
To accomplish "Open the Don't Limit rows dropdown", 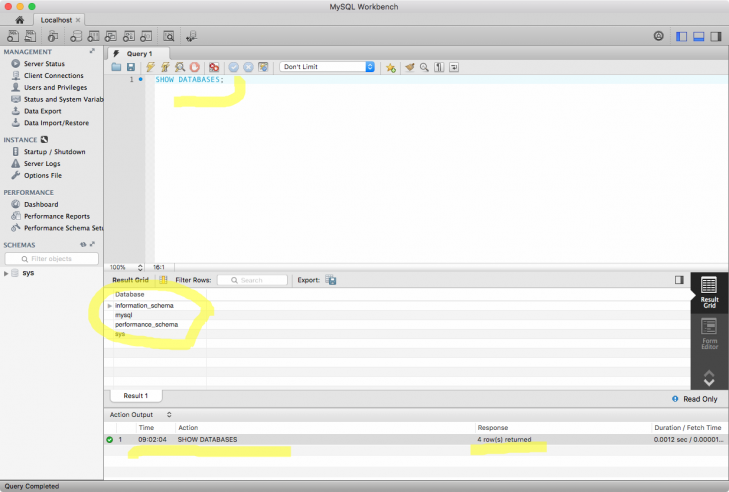I will (x=327, y=66).
